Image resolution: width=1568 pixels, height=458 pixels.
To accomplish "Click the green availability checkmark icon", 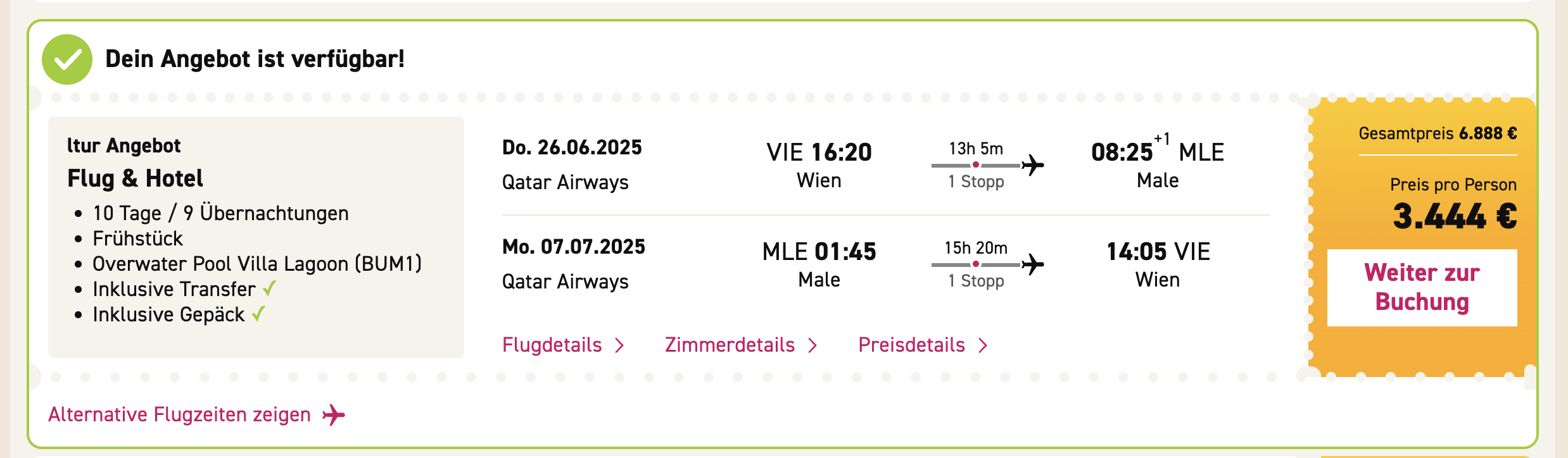I will (67, 59).
